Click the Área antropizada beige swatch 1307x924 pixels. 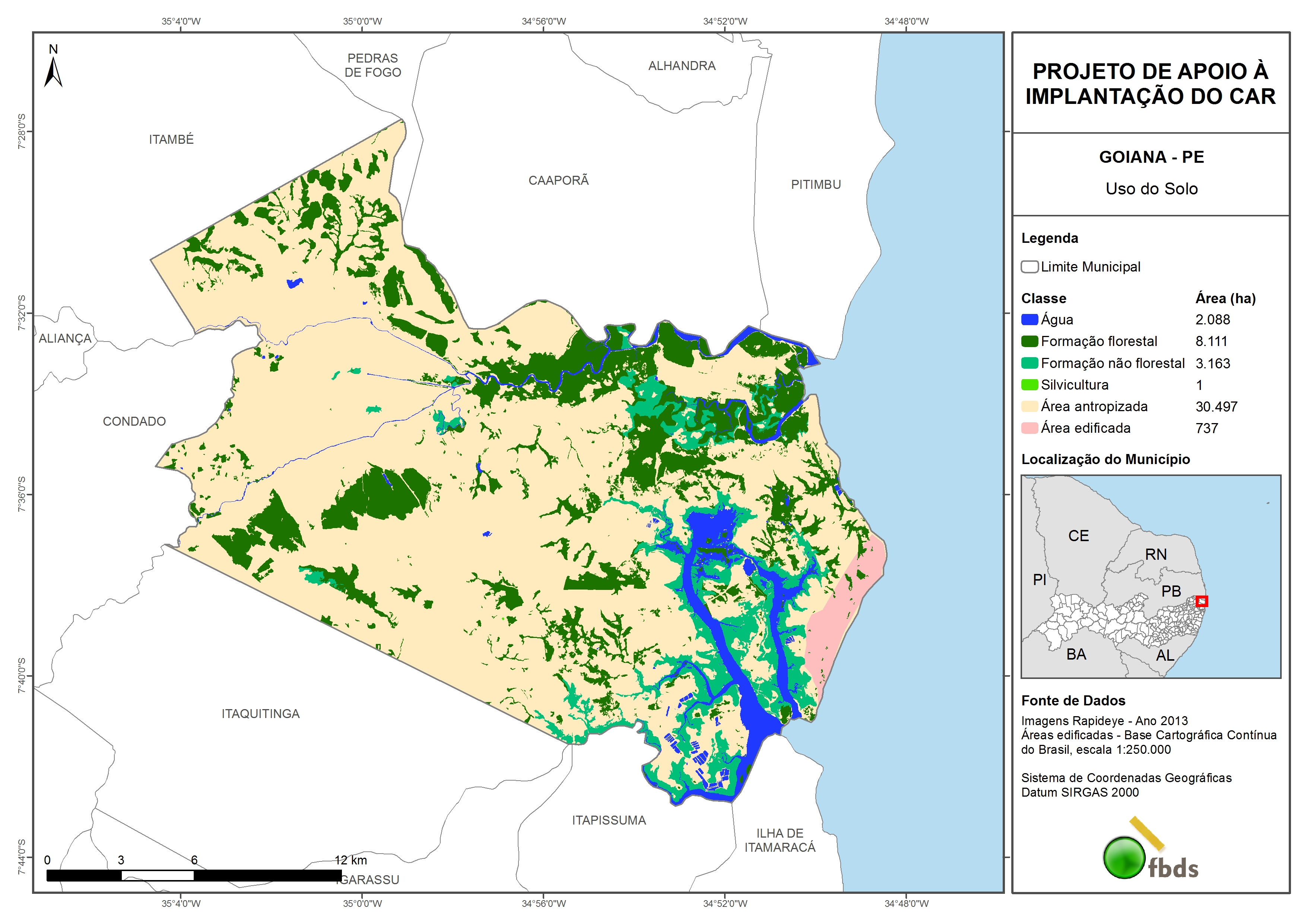[1029, 406]
